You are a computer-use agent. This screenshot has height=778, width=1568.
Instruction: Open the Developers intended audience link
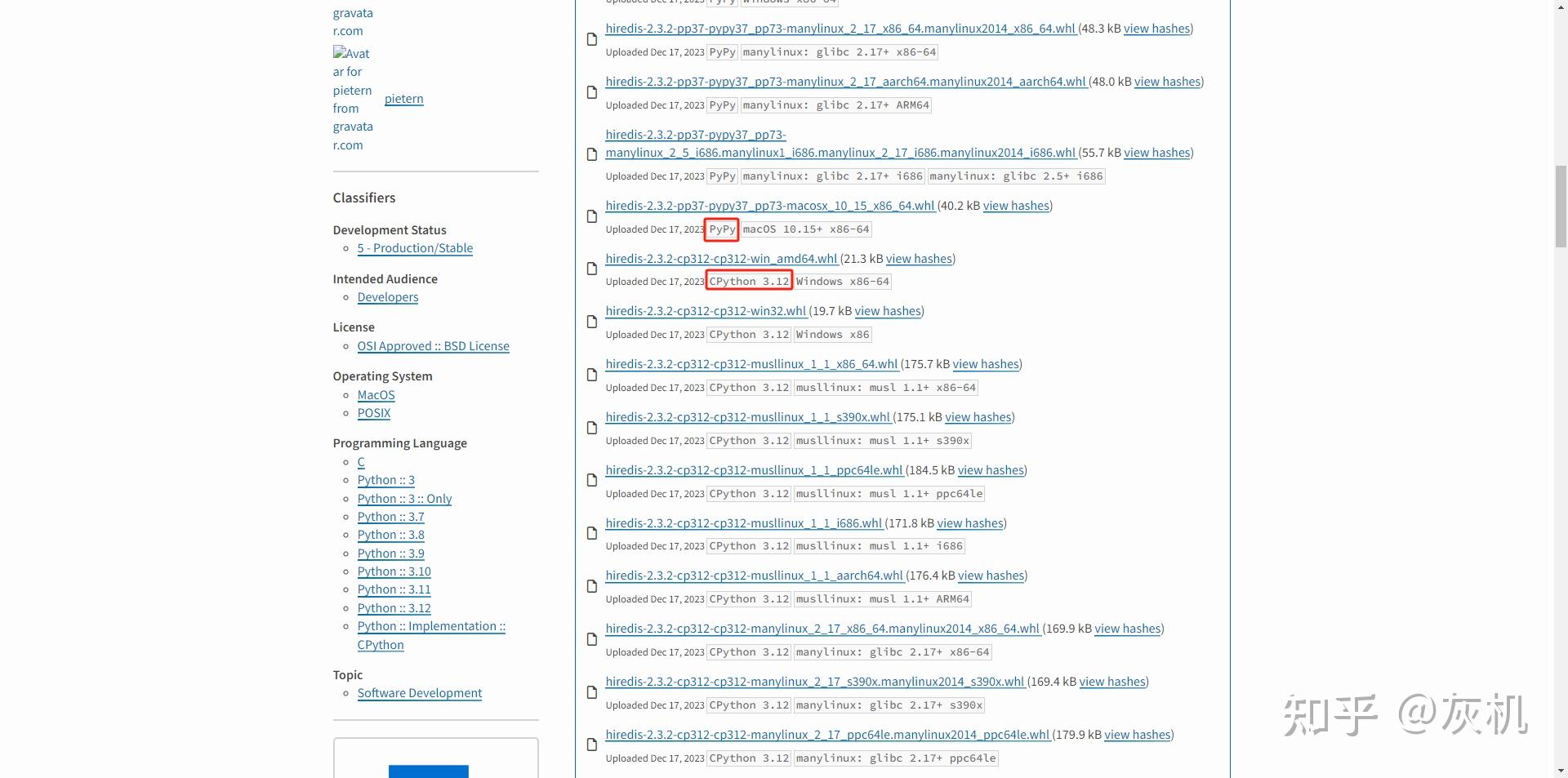(387, 296)
